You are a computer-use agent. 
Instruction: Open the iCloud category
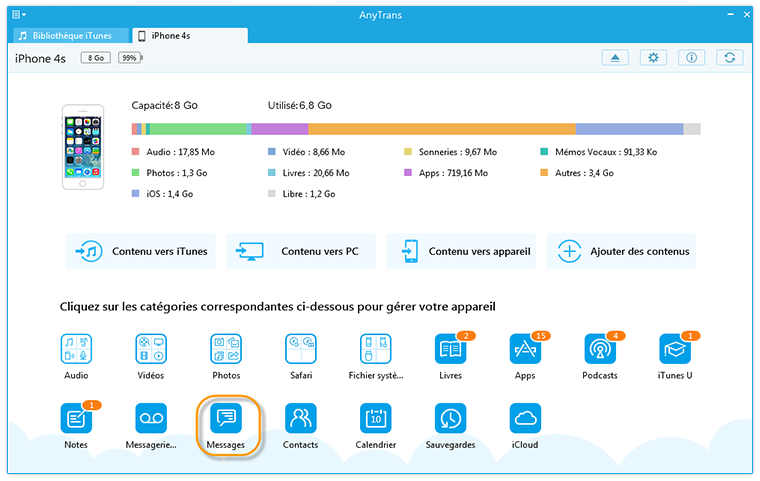coord(525,418)
